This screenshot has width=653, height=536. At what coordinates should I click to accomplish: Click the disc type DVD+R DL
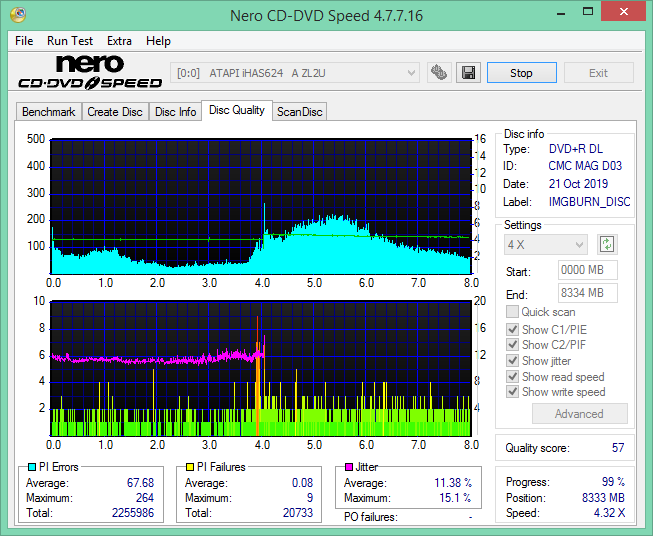pos(576,149)
